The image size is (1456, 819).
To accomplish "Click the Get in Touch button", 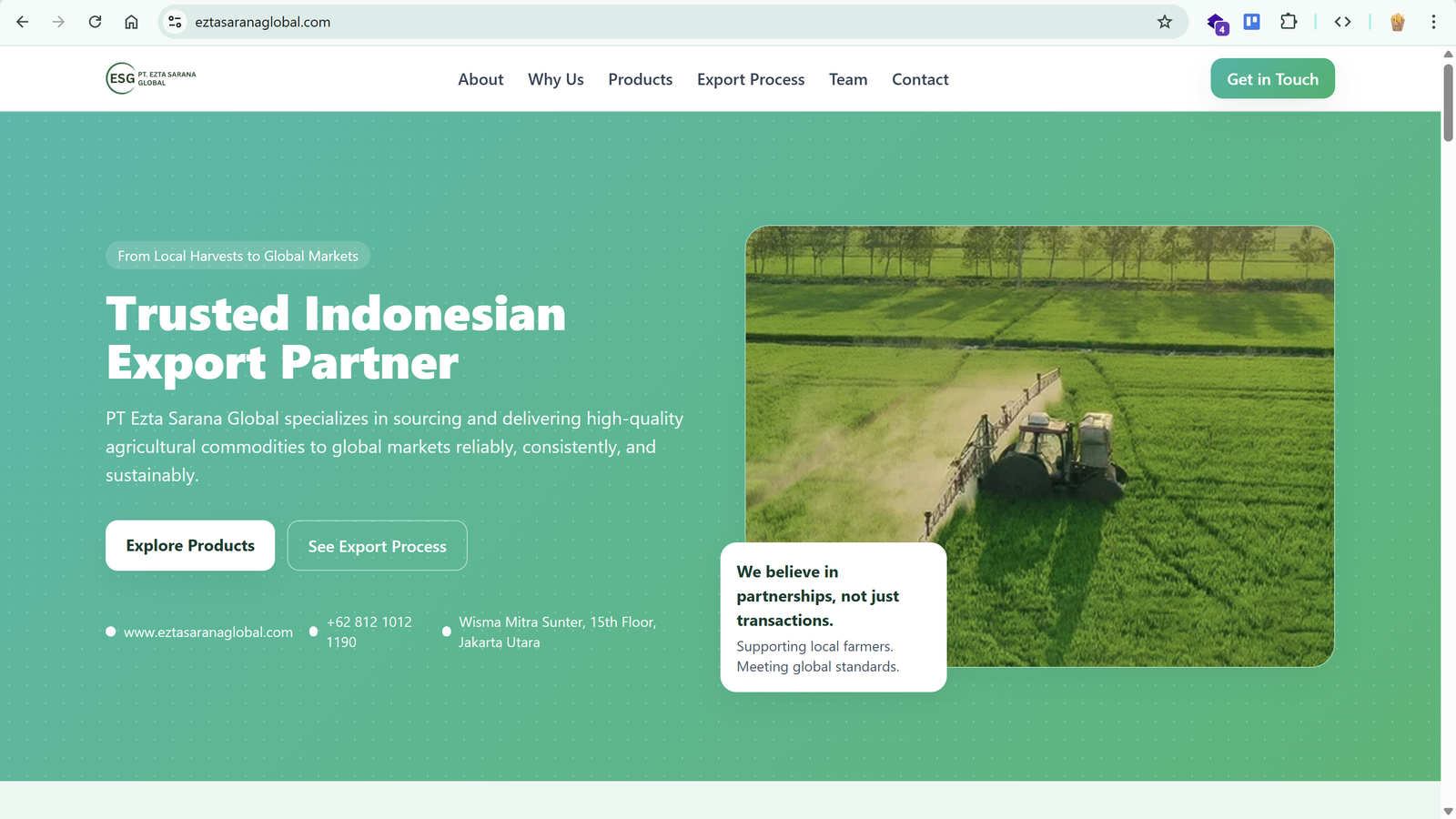I will (x=1272, y=78).
